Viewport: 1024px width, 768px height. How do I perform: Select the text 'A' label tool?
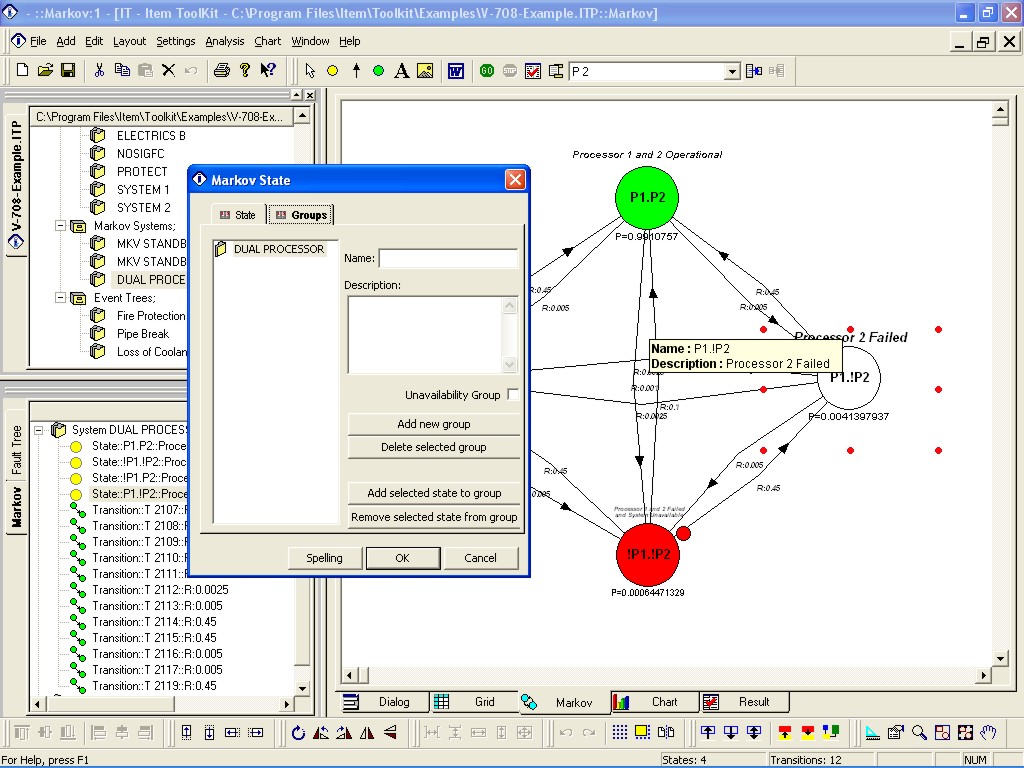tap(401, 71)
